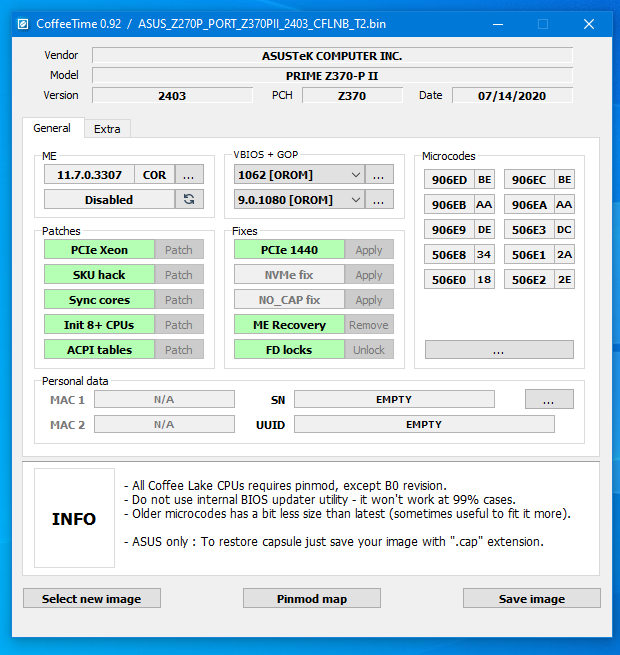Screen dimensions: 620x655
Task: Switch to the Extra tab
Action: point(107,129)
